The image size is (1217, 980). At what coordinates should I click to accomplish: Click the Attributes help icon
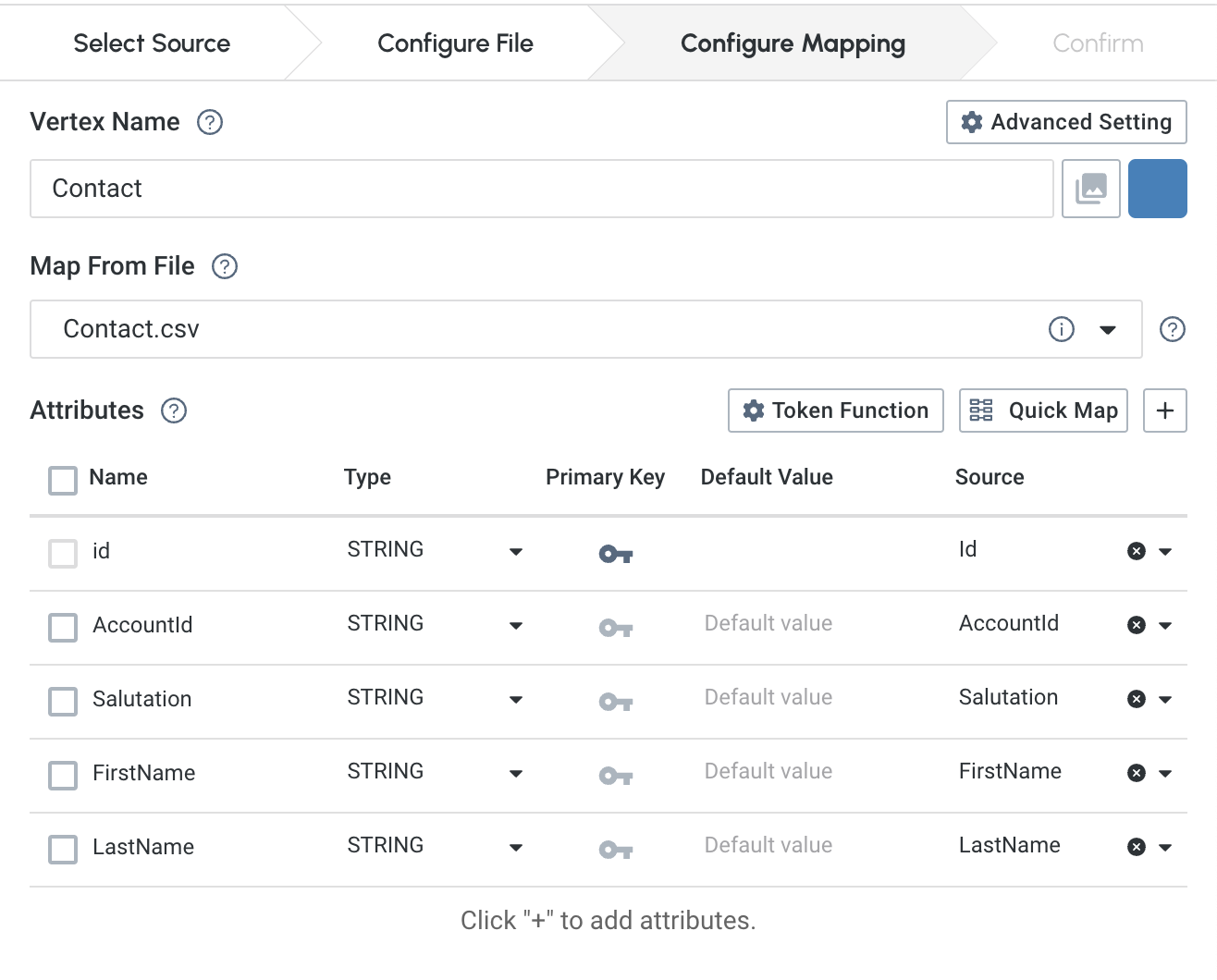coord(173,410)
